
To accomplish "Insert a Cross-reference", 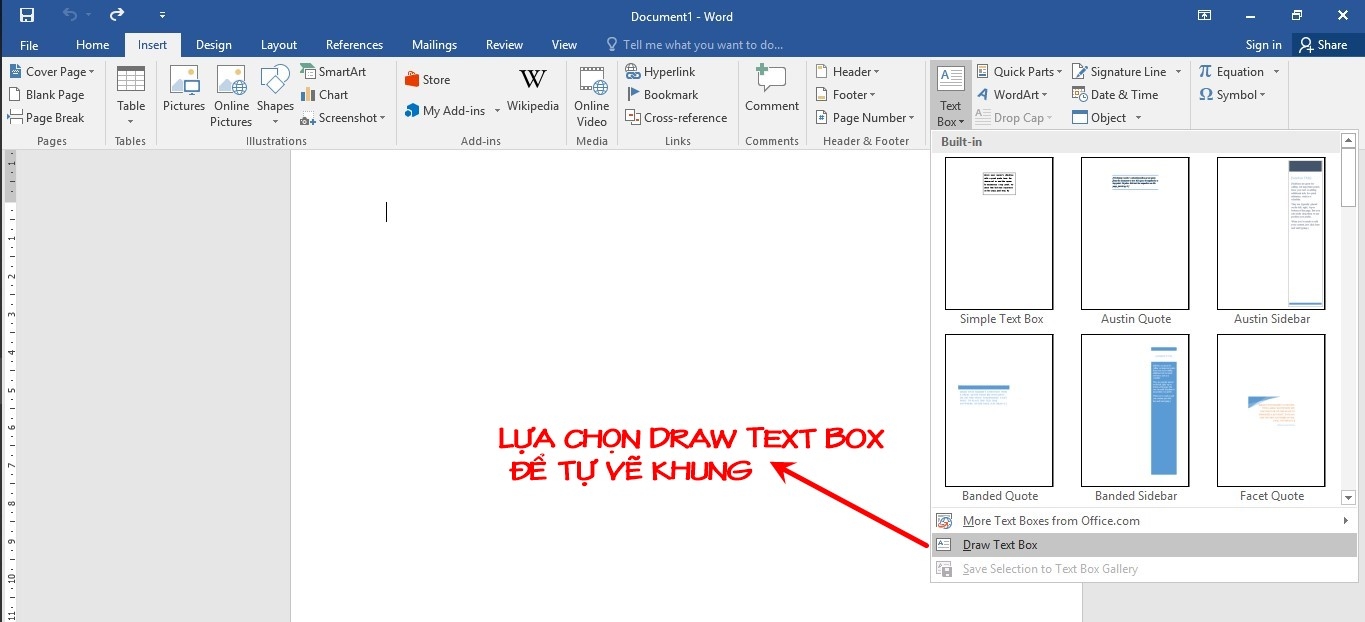I will tap(677, 118).
